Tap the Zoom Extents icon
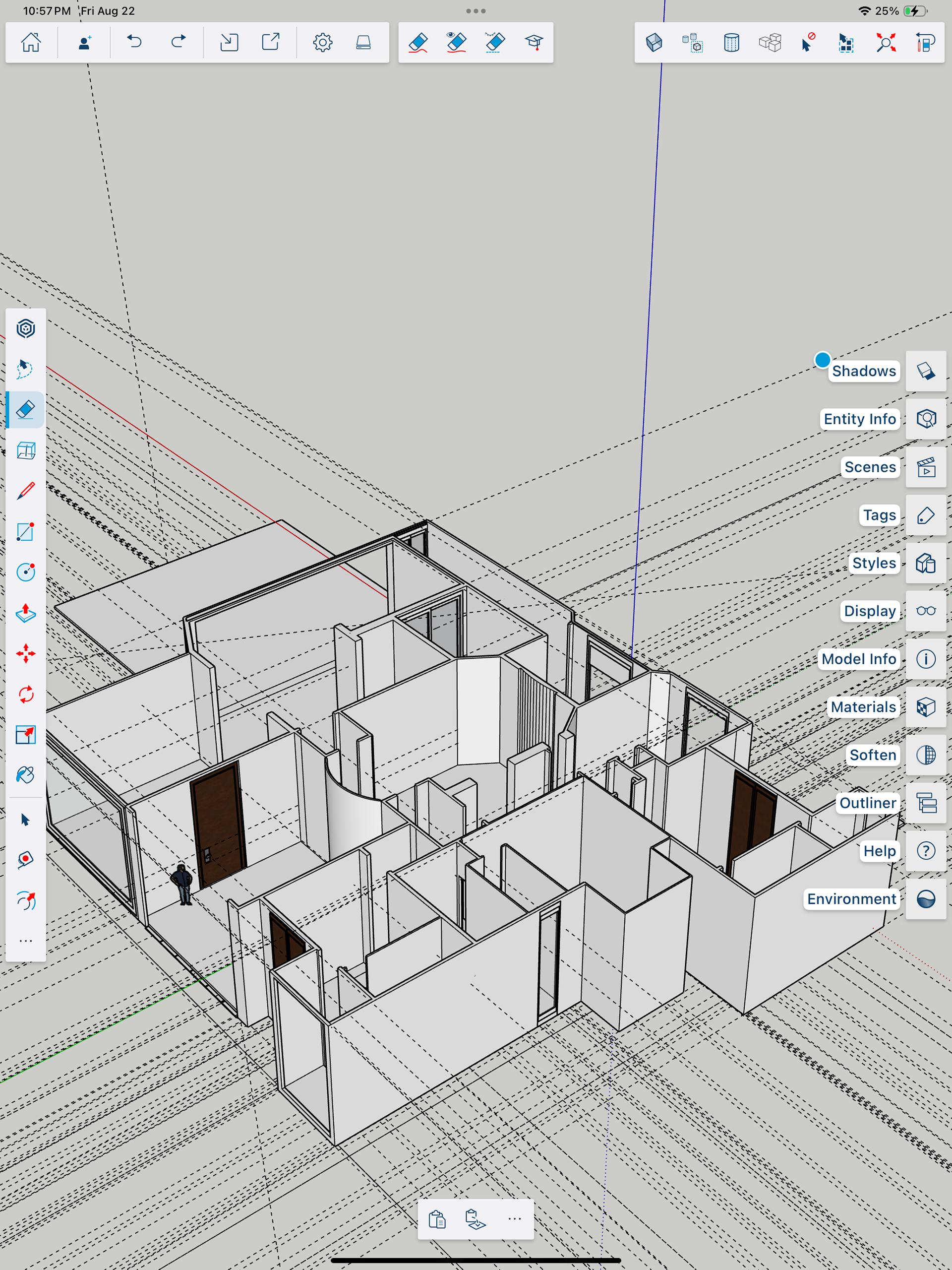The width and height of the screenshot is (952, 1270). coord(886,43)
